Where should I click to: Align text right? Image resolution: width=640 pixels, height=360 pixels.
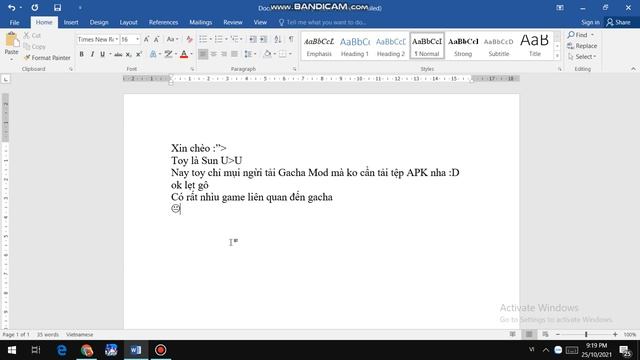(x=224, y=54)
